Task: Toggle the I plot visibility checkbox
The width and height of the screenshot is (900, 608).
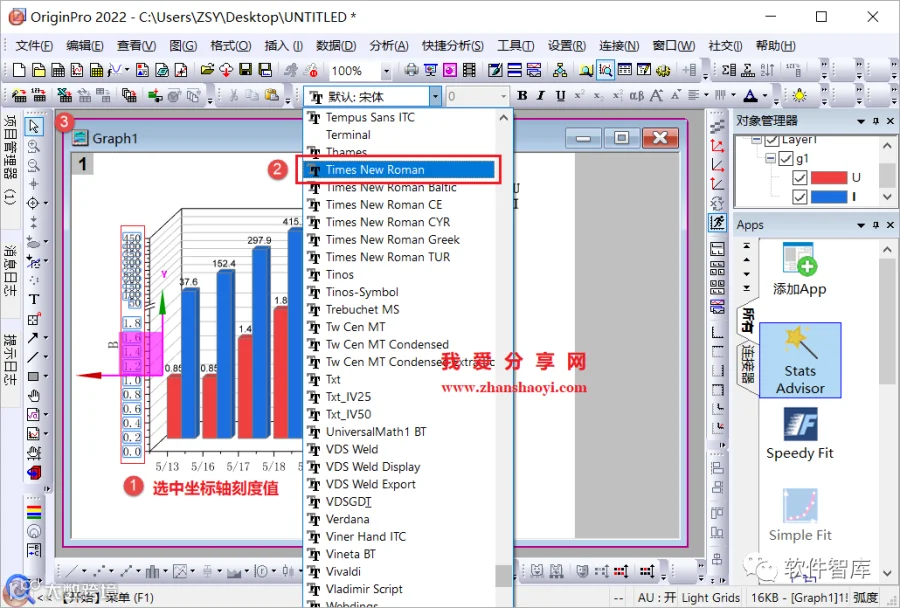Action: [800, 196]
